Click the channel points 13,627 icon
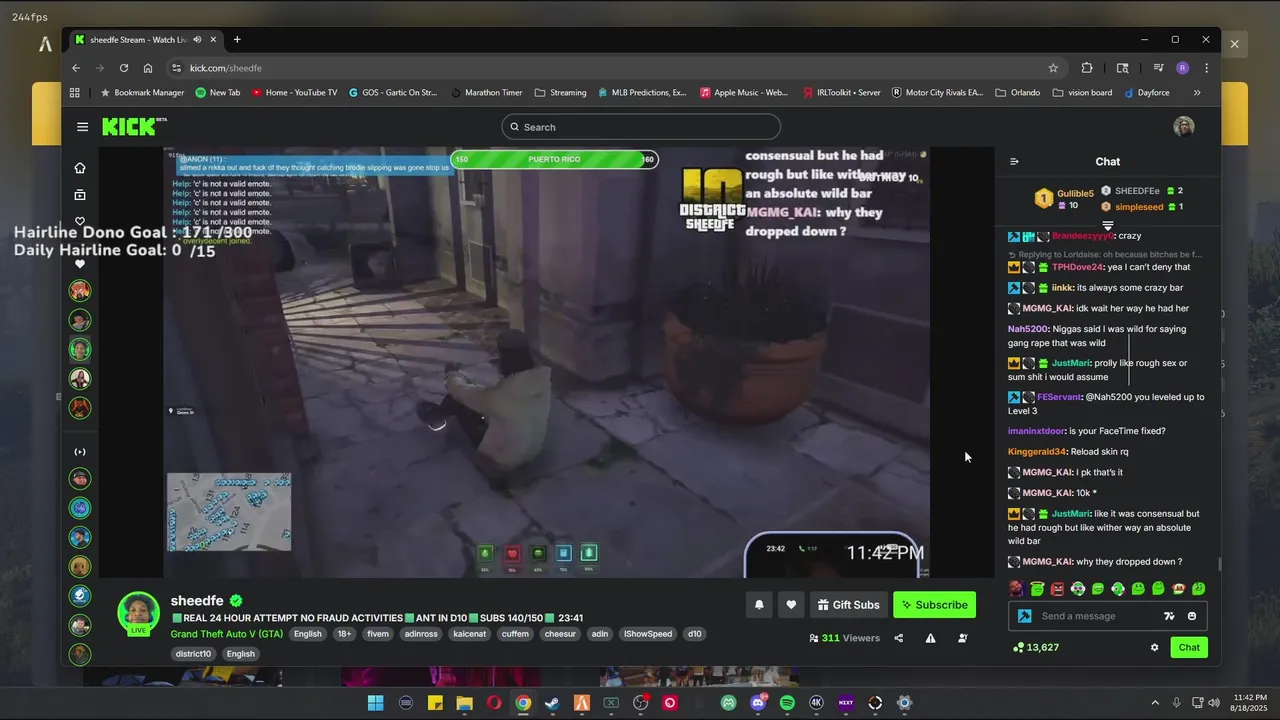Screen dimensions: 1280x720 (1018, 647)
